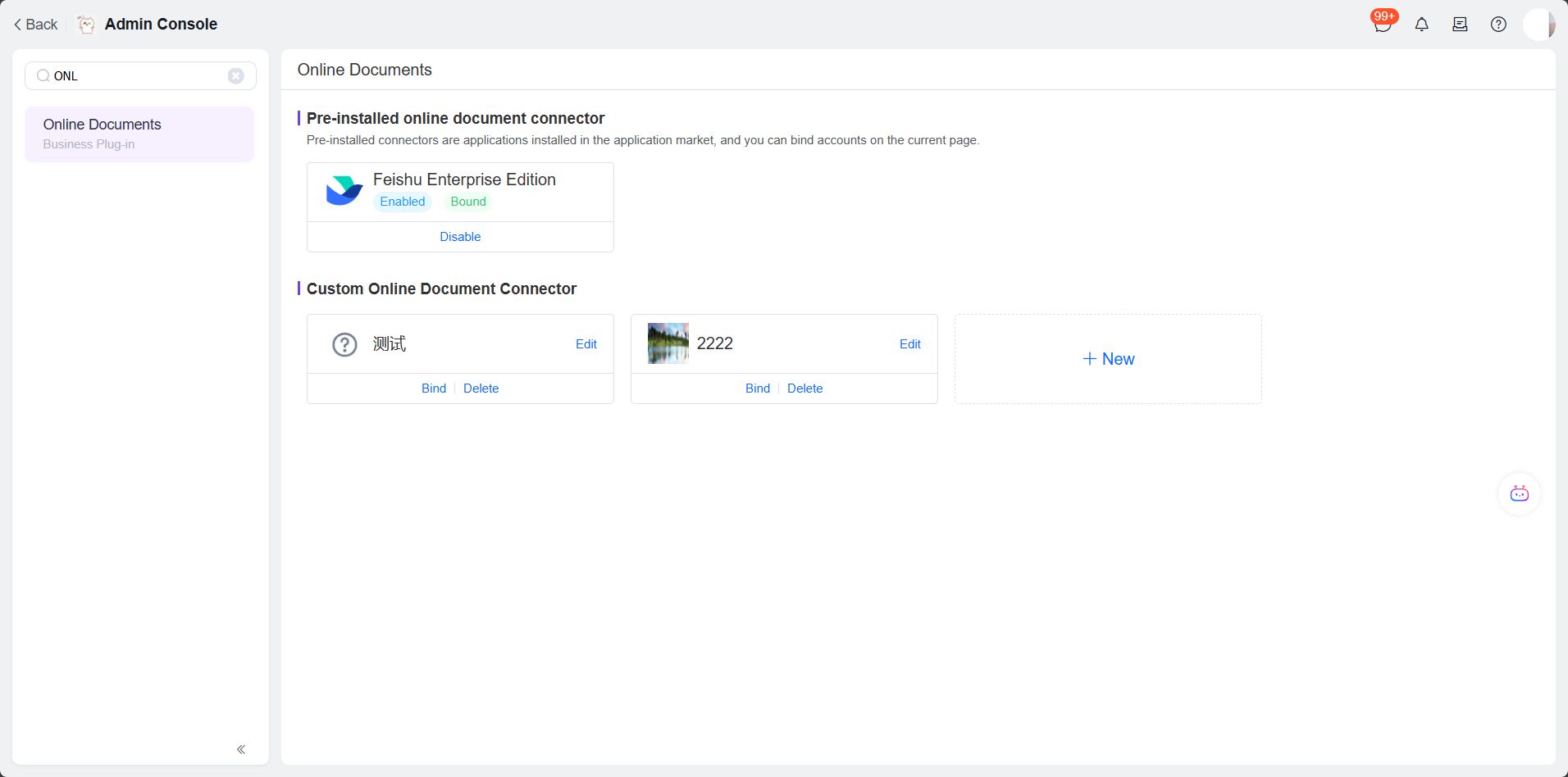1568x777 pixels.
Task: Open the chat messages icon with 99+ badge
Action: (x=1383, y=25)
